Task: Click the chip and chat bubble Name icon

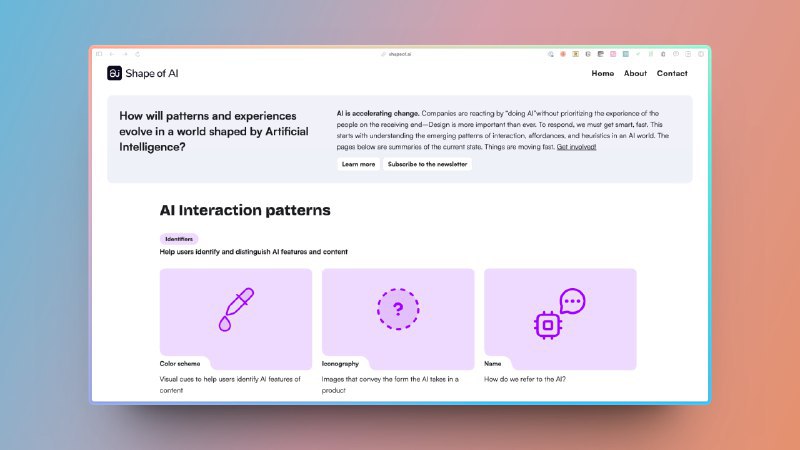Action: click(559, 312)
